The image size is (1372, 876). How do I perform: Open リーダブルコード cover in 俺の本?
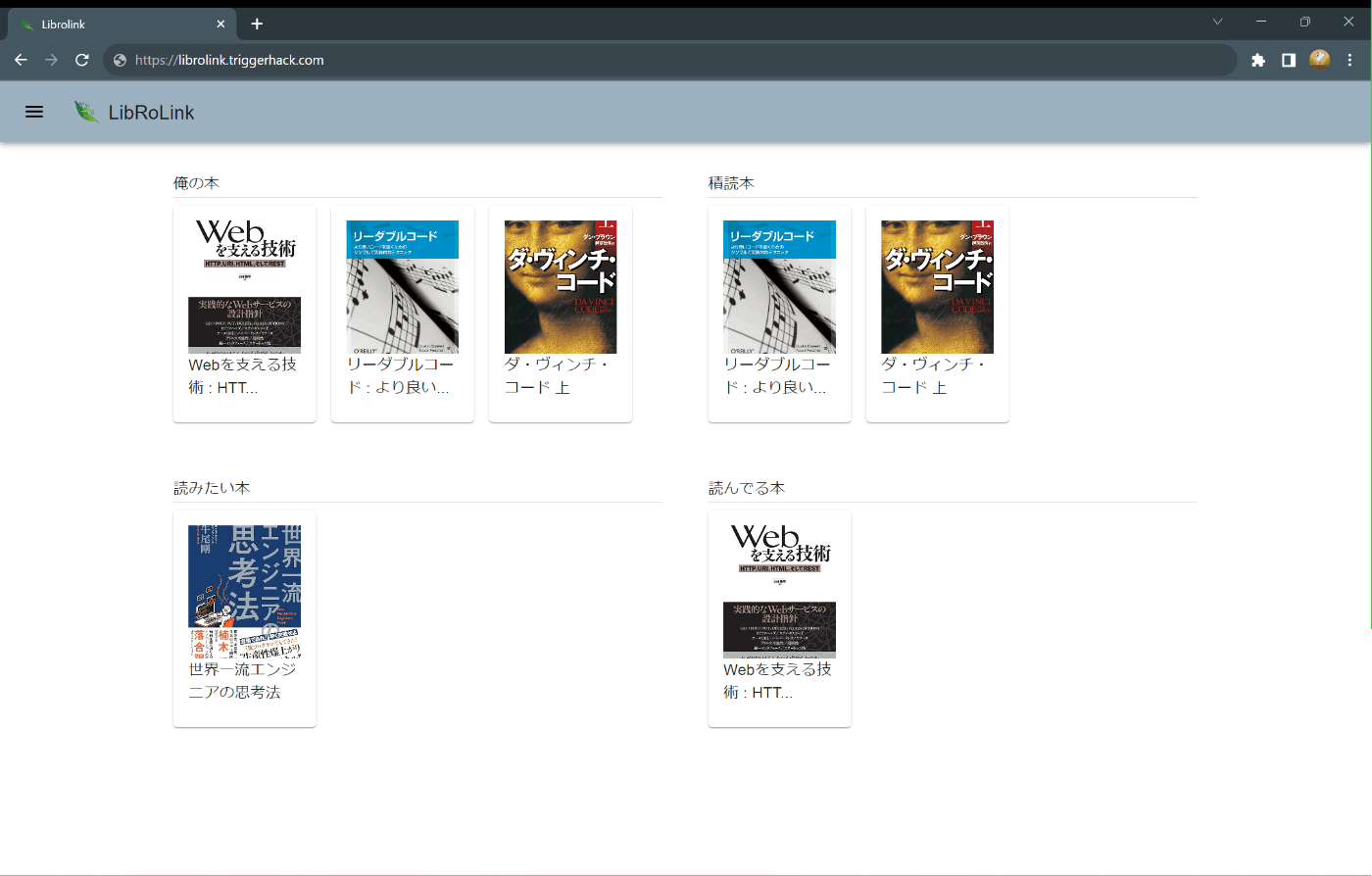[x=402, y=286]
